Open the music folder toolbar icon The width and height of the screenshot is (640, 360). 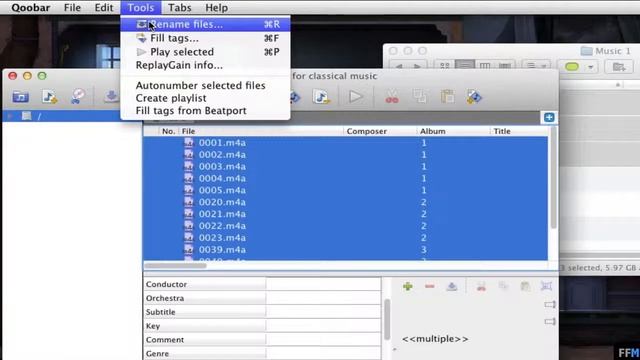tap(20, 97)
